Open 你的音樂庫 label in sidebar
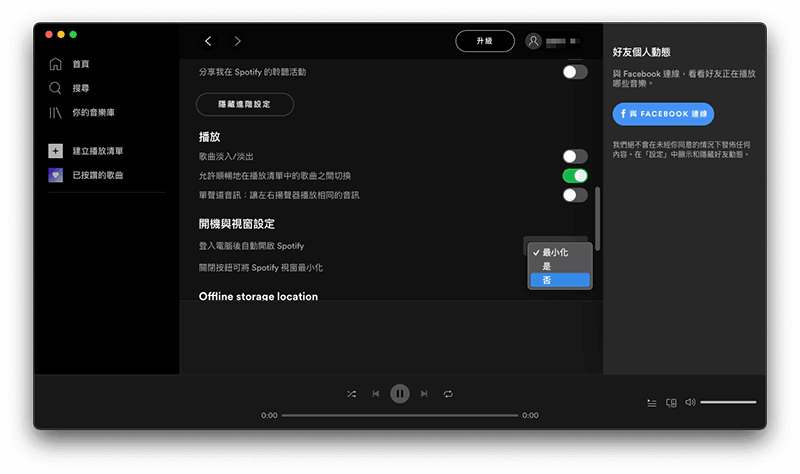 (x=93, y=112)
